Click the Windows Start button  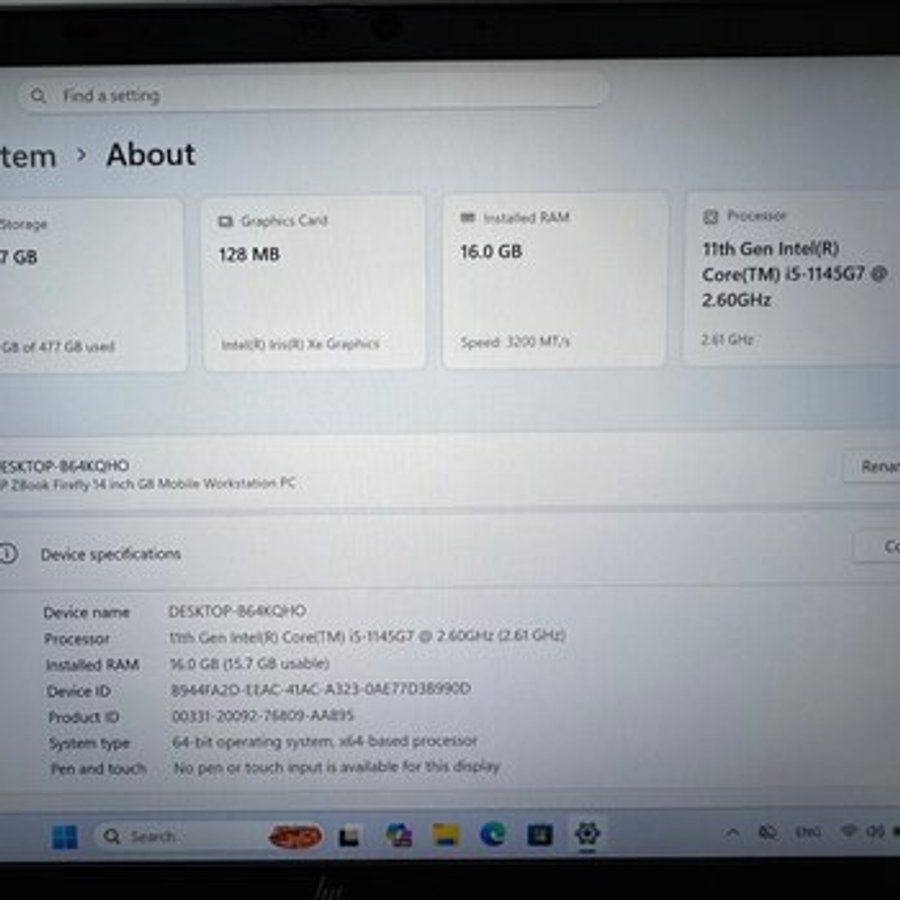(x=64, y=837)
